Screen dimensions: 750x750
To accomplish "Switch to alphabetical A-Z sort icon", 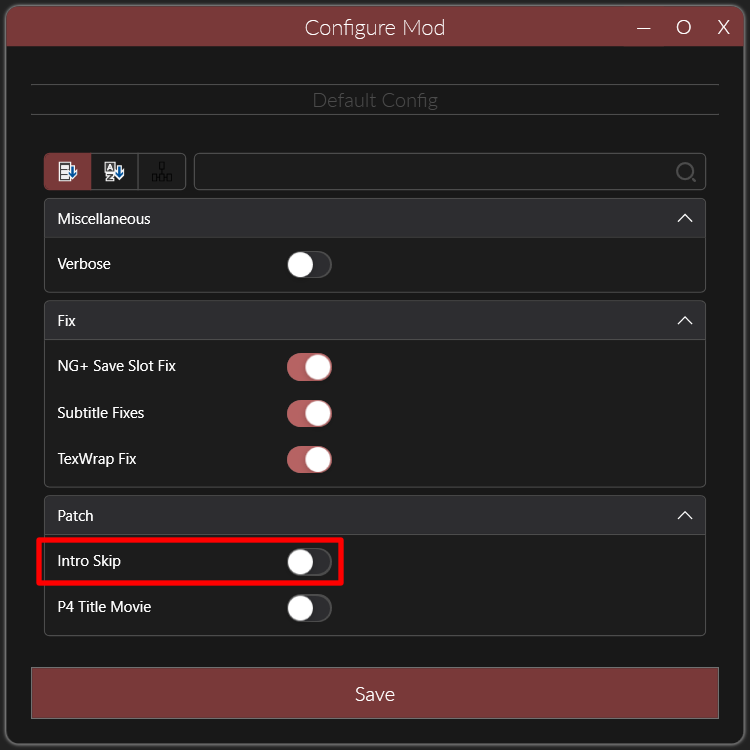I will (114, 171).
